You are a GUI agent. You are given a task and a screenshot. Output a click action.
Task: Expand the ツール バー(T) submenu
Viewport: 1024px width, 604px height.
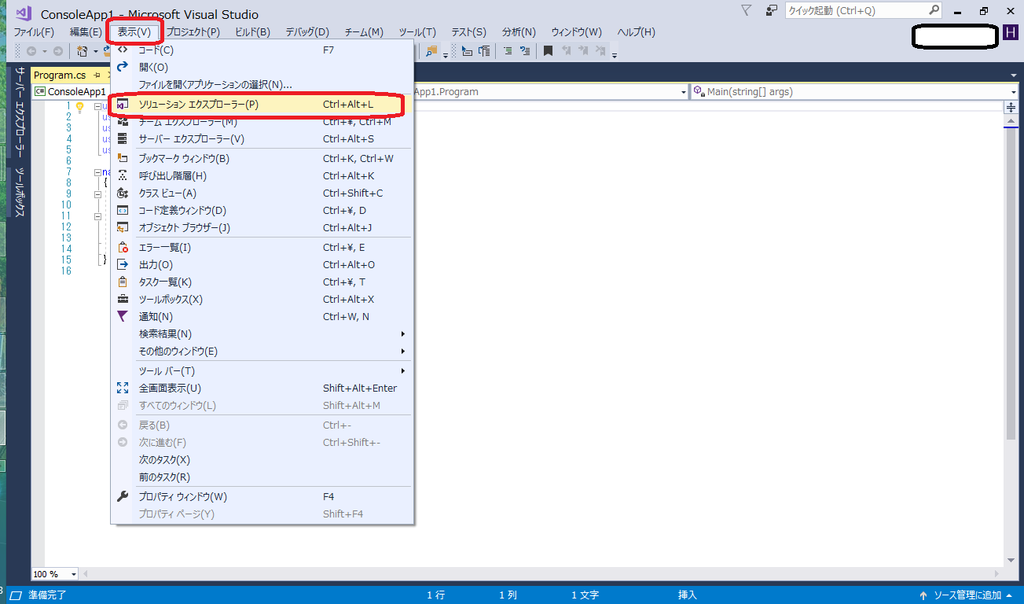tap(262, 371)
